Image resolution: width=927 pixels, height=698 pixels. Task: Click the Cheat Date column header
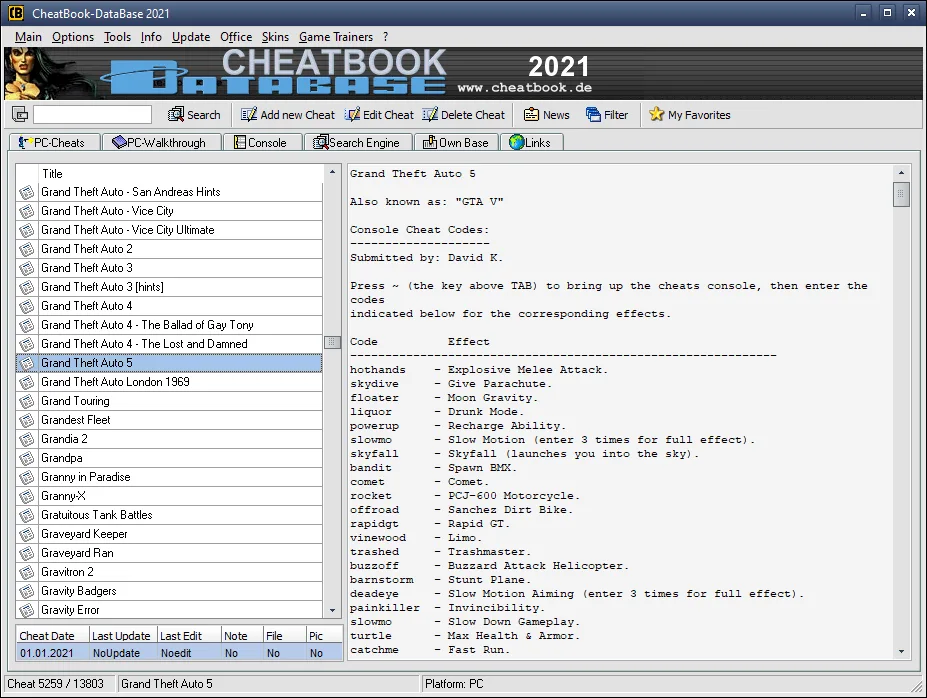pyautogui.click(x=53, y=635)
